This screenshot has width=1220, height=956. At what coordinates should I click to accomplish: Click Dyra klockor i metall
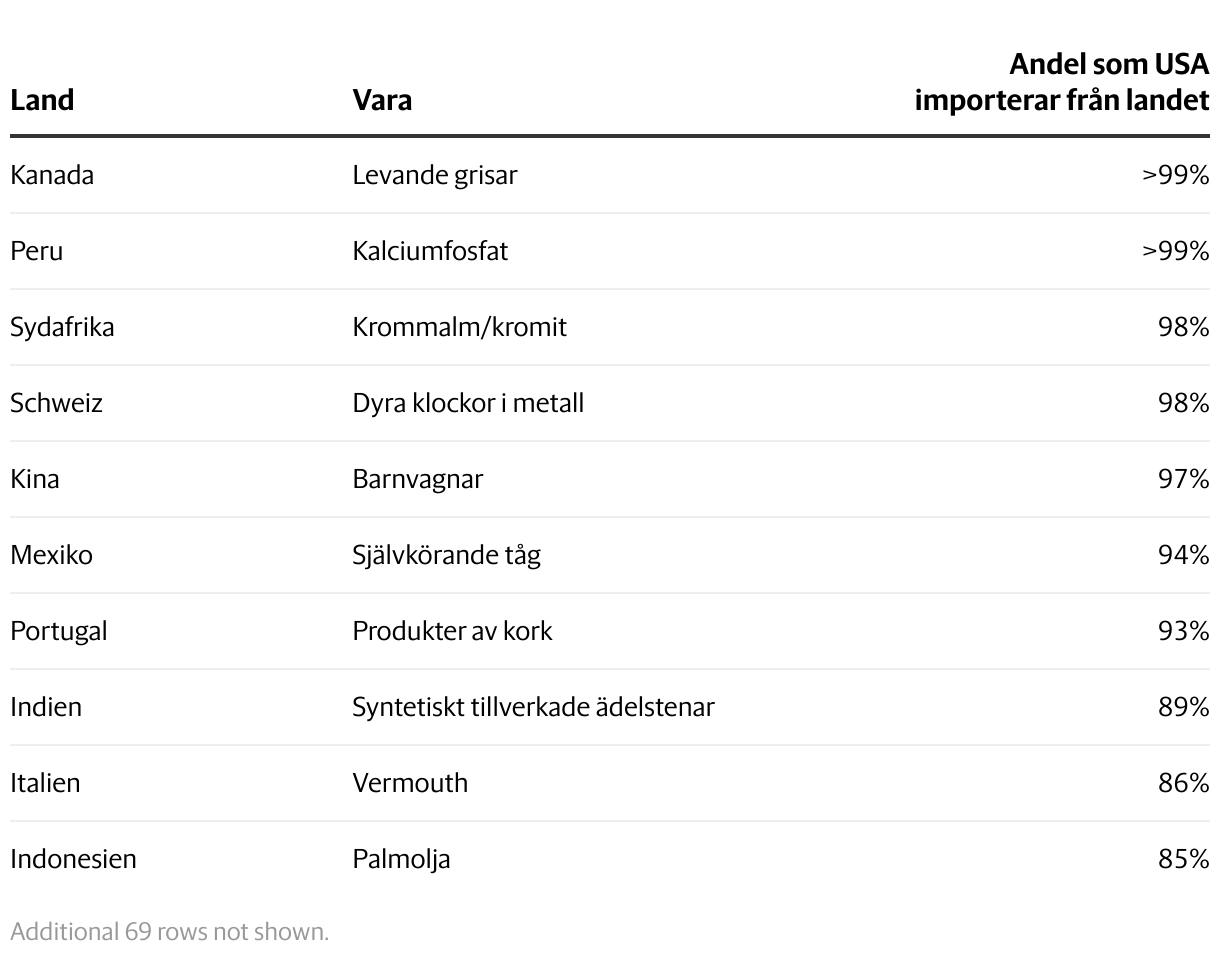click(468, 403)
